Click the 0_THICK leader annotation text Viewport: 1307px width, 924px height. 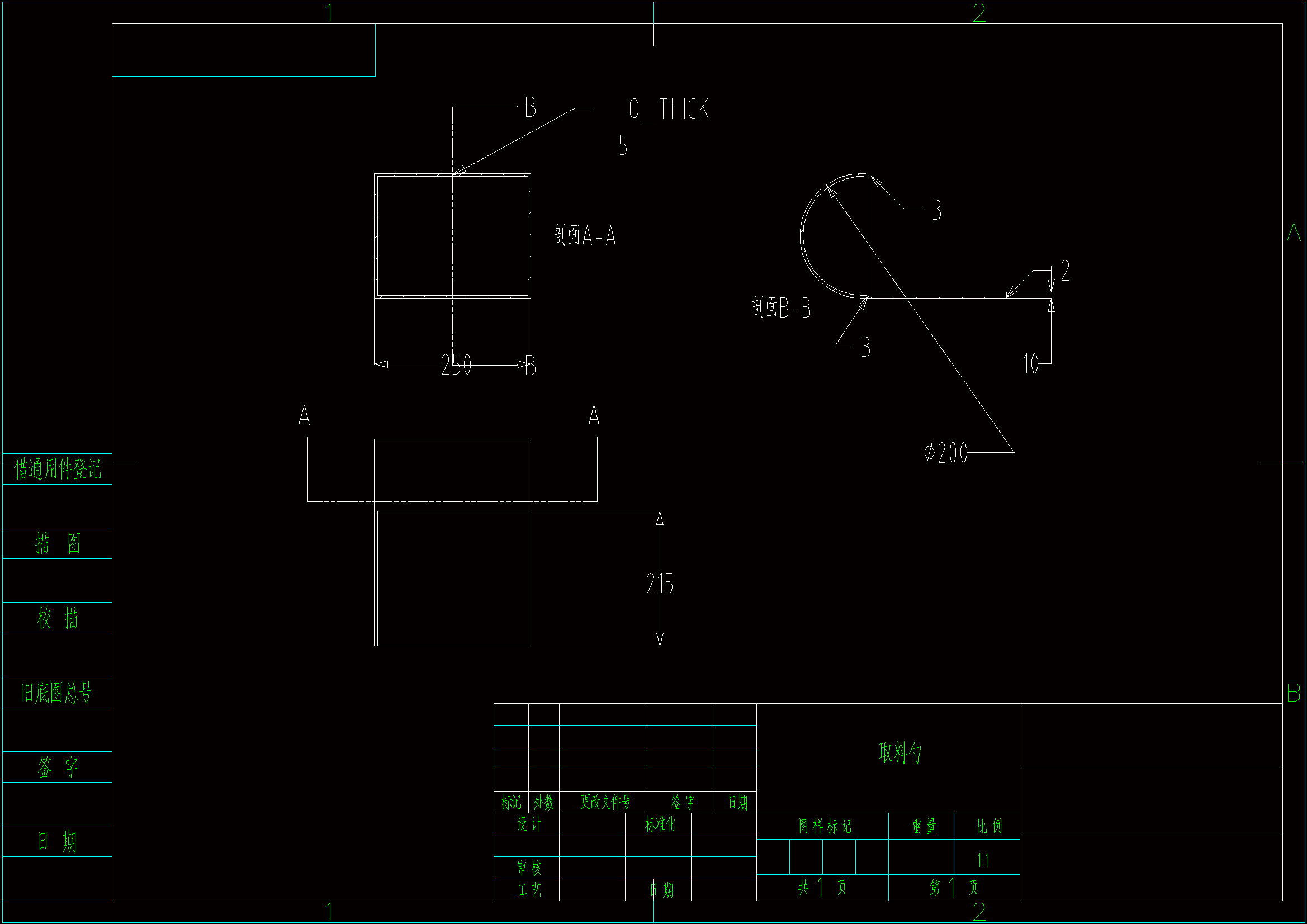pos(668,109)
